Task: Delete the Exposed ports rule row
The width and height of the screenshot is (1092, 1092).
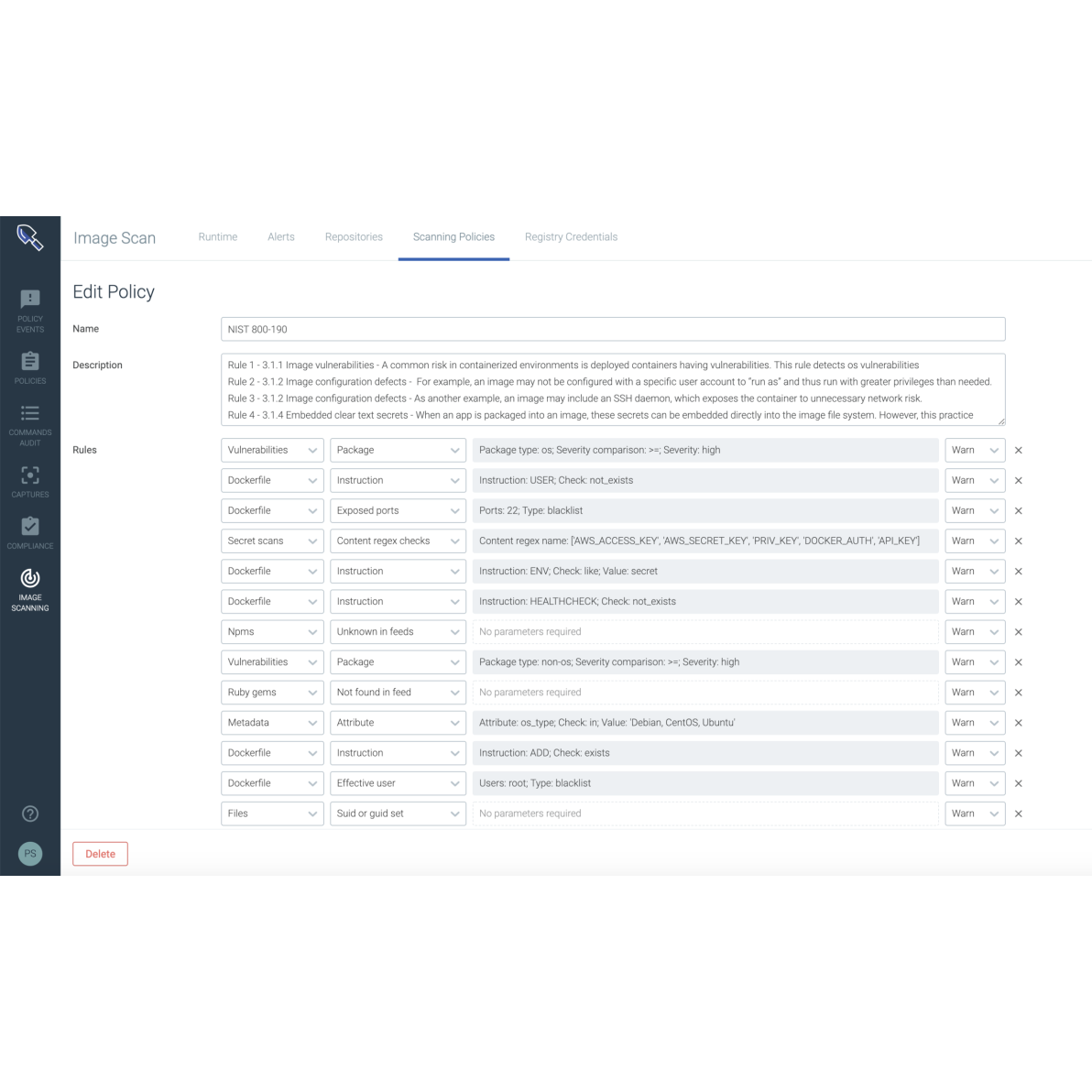Action: pos(1018,511)
